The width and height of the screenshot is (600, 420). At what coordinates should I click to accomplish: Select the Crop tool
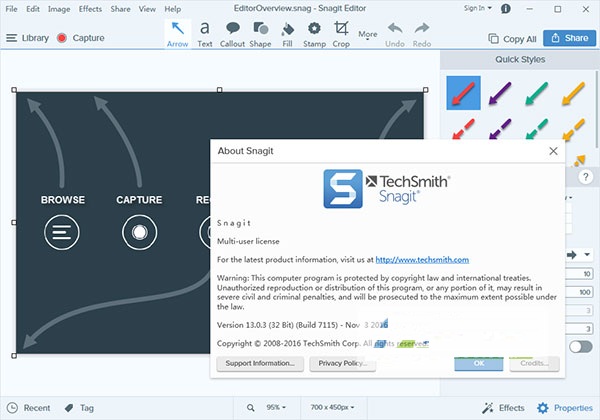pyautogui.click(x=341, y=34)
